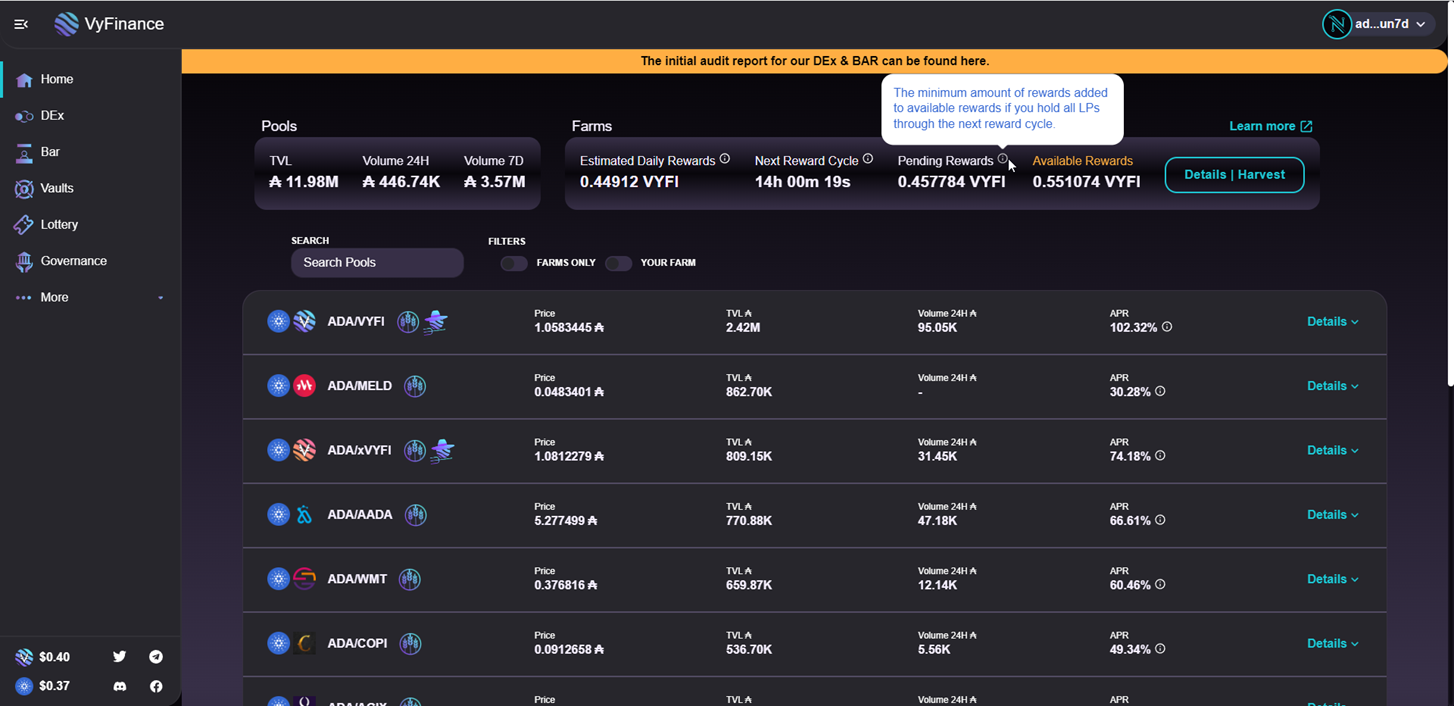Open the Telegram link icon

point(156,657)
